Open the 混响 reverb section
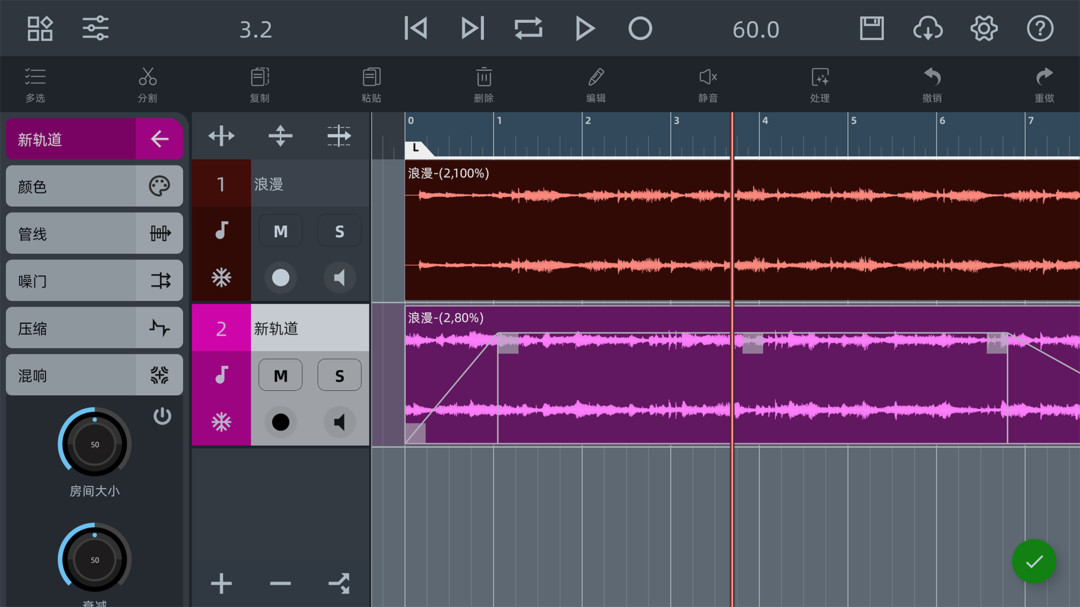 [x=94, y=376]
